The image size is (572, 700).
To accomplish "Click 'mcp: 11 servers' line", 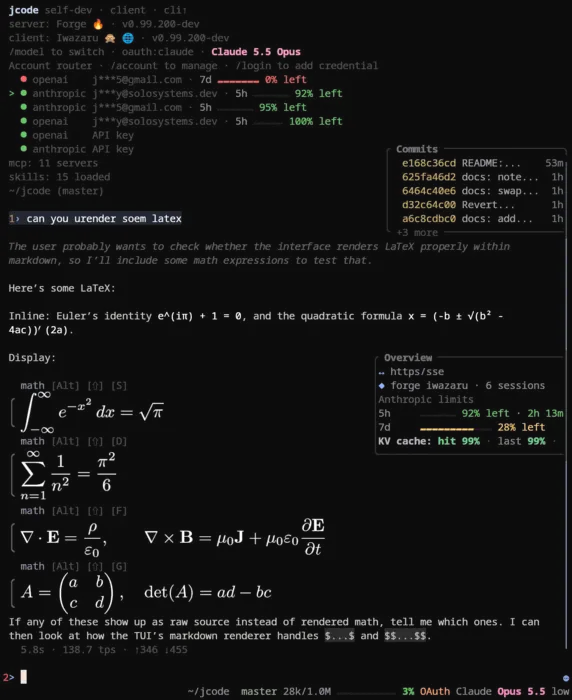I will coord(53,163).
